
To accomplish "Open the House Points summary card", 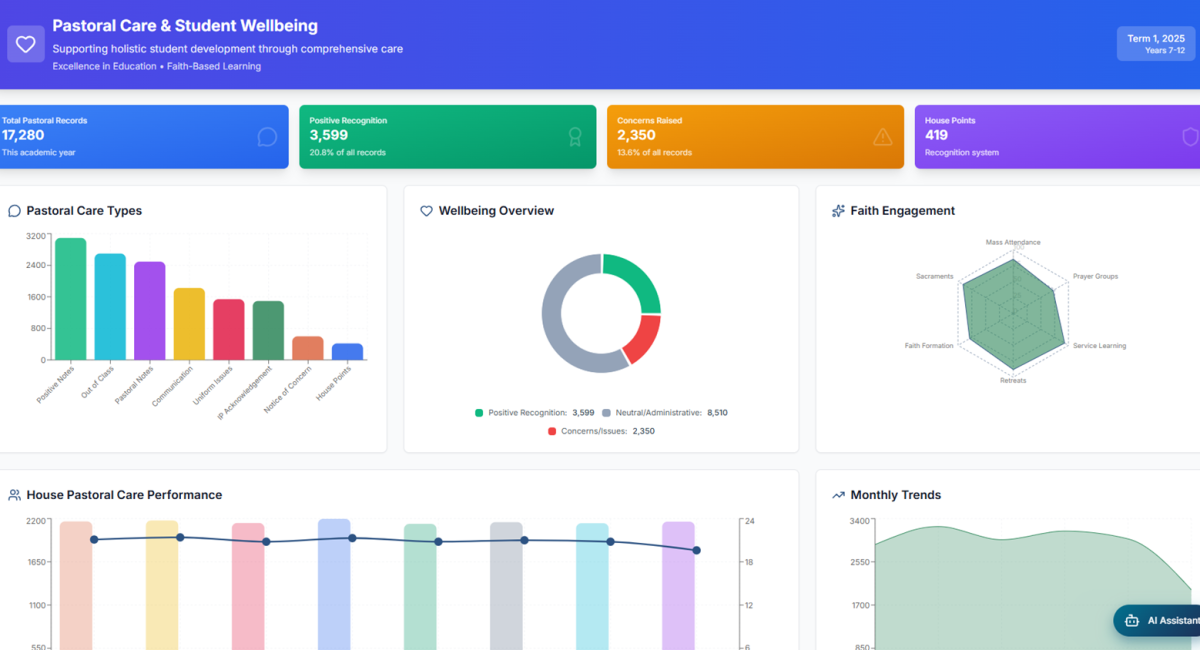I will click(x=1058, y=137).
